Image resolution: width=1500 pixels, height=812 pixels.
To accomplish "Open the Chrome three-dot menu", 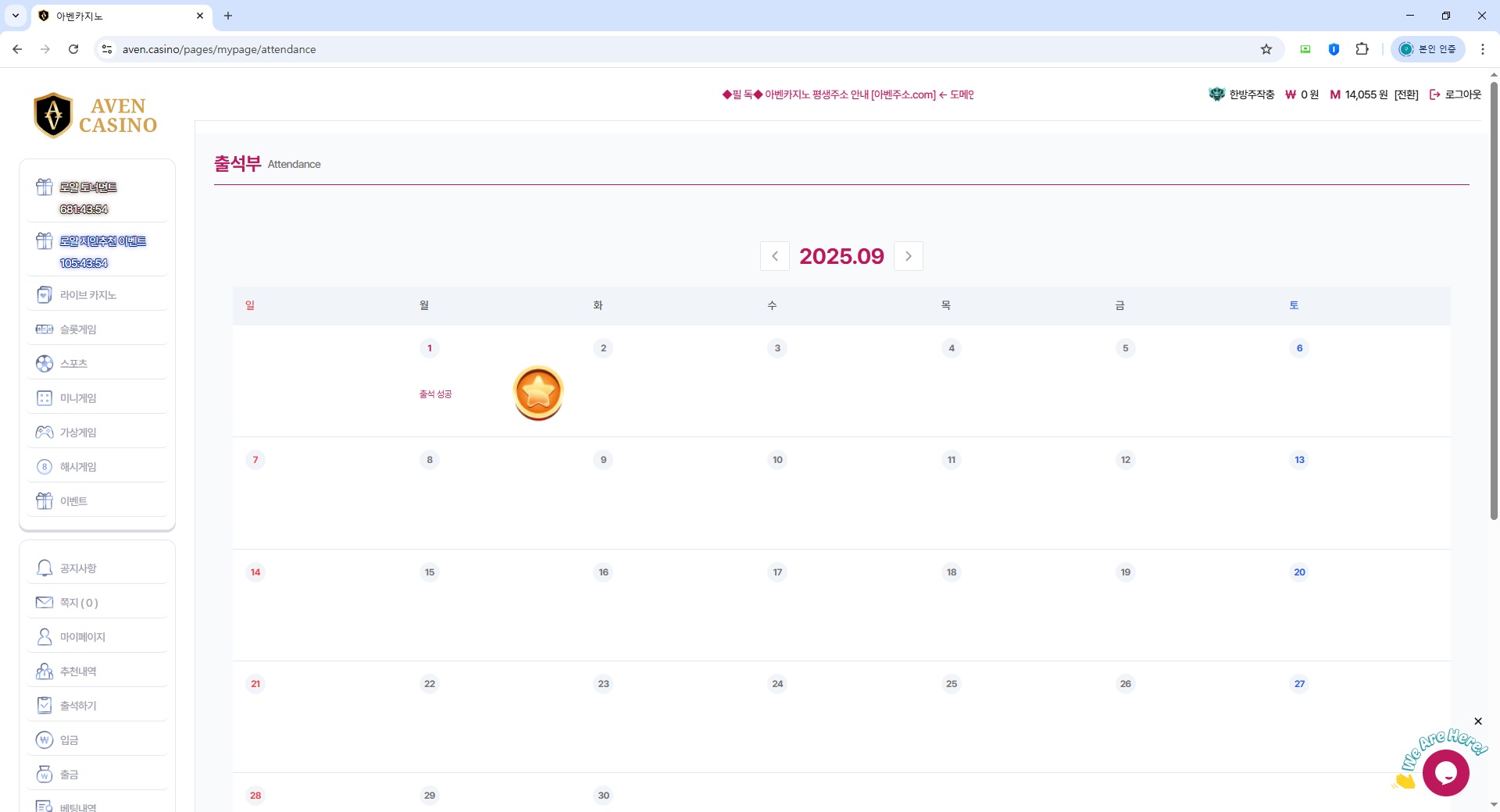I will point(1483,49).
